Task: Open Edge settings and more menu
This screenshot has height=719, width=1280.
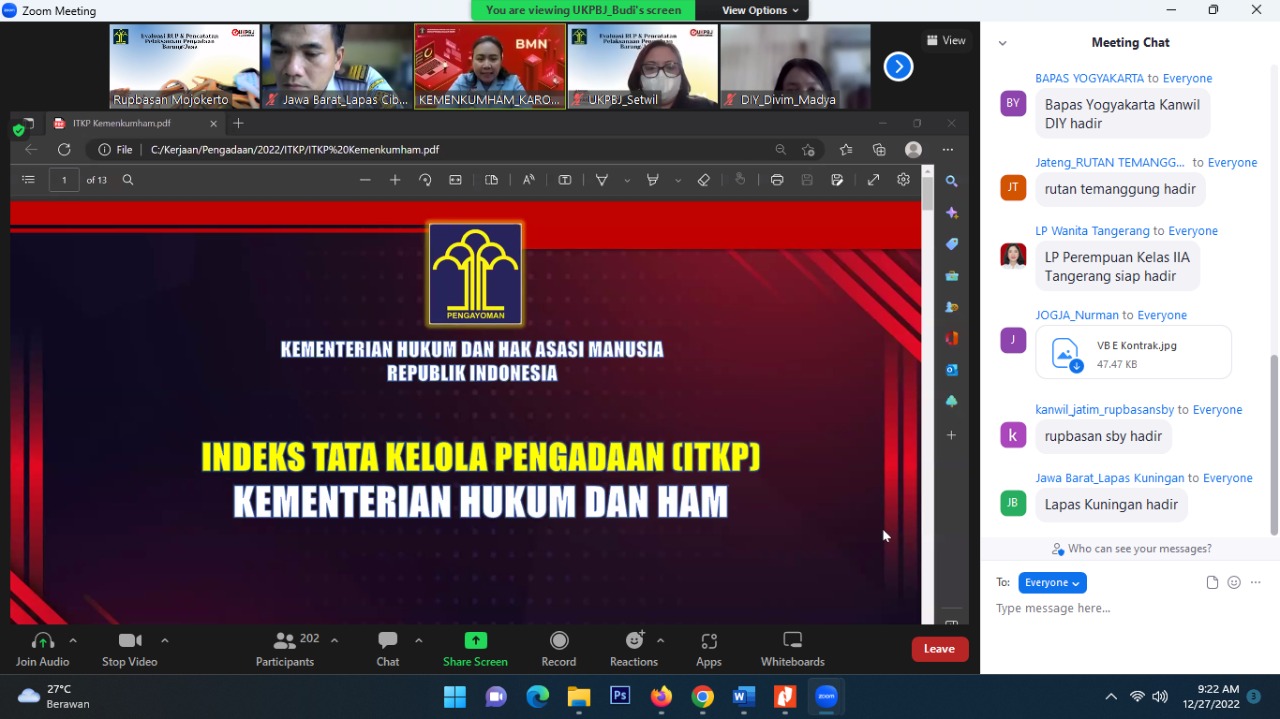Action: pyautogui.click(x=947, y=150)
